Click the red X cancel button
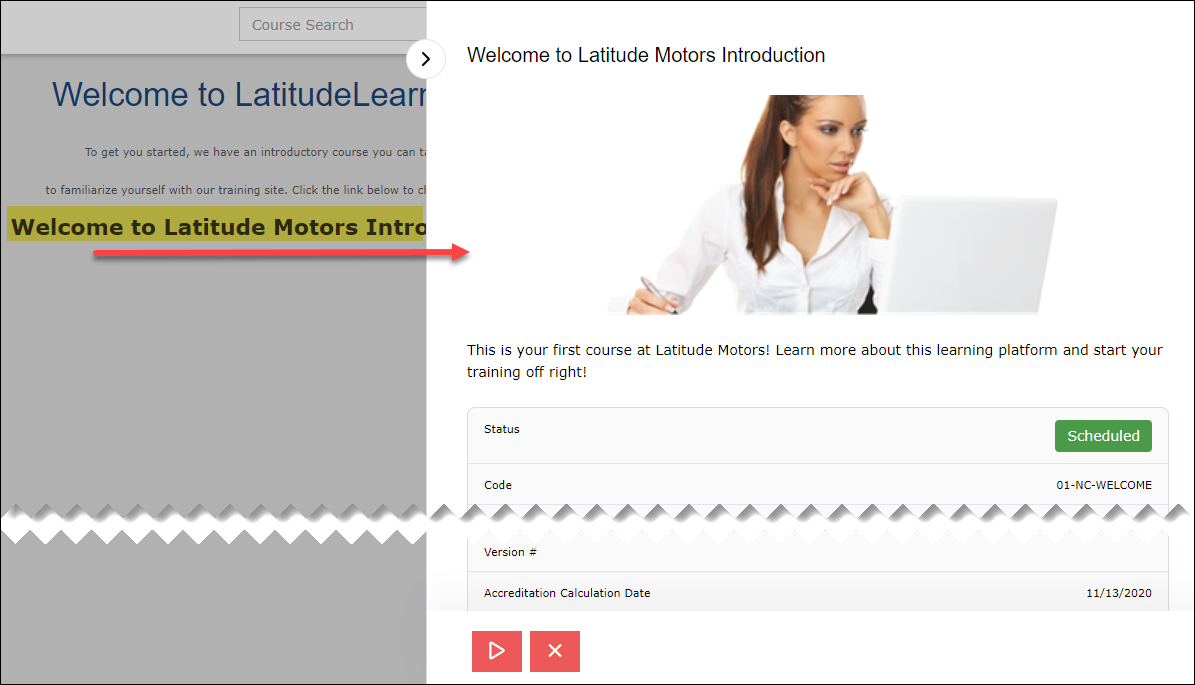The height and width of the screenshot is (685, 1195). tap(555, 651)
